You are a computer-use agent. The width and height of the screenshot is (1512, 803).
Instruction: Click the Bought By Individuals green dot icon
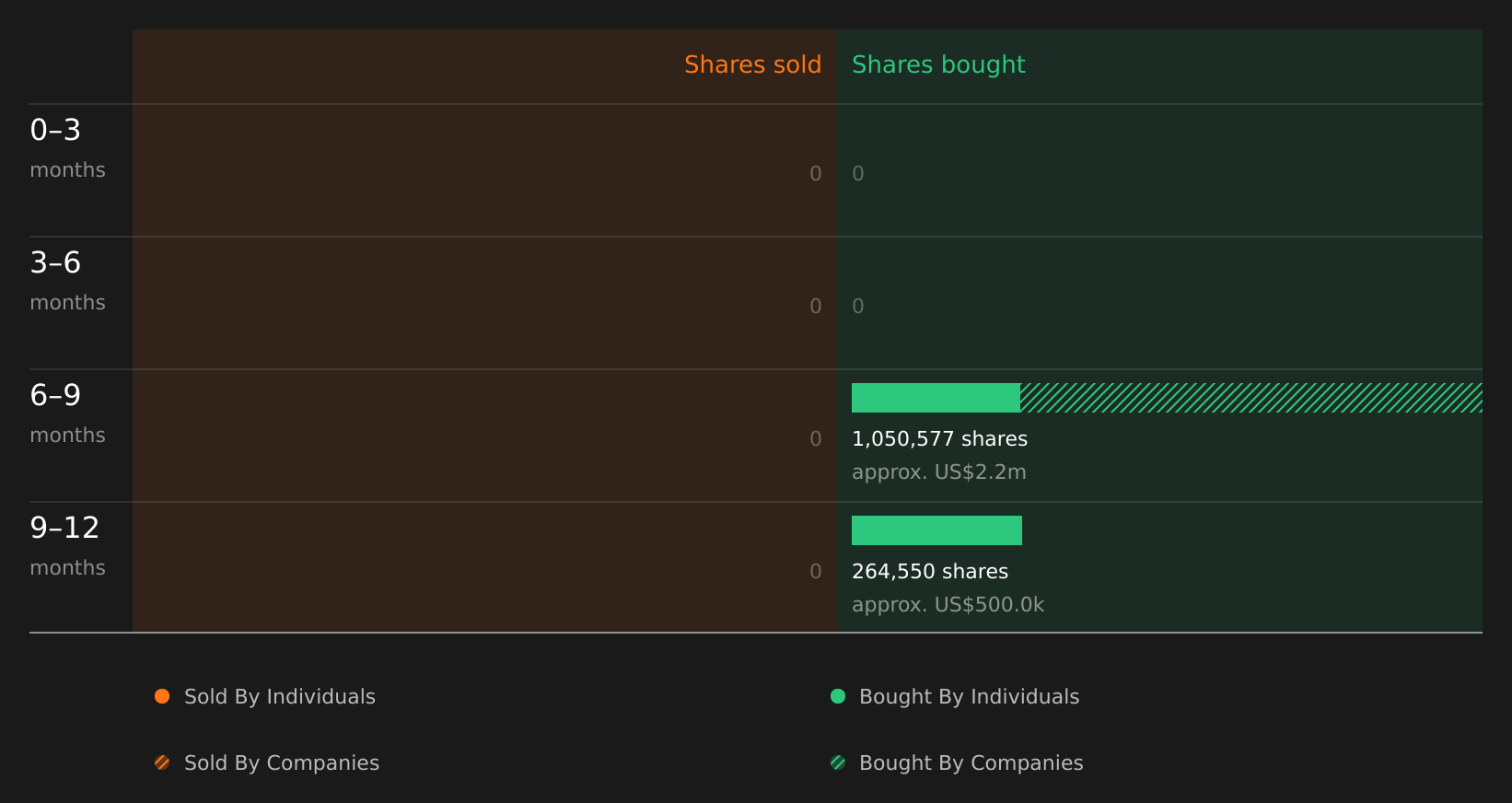838,696
